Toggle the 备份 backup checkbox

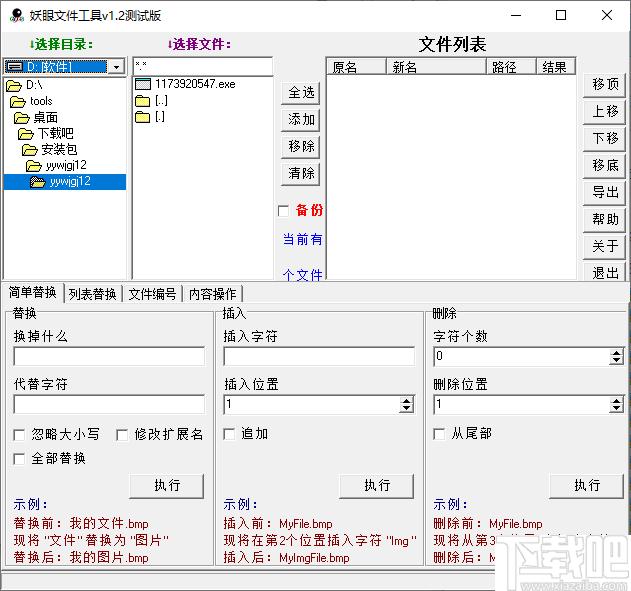tap(283, 211)
